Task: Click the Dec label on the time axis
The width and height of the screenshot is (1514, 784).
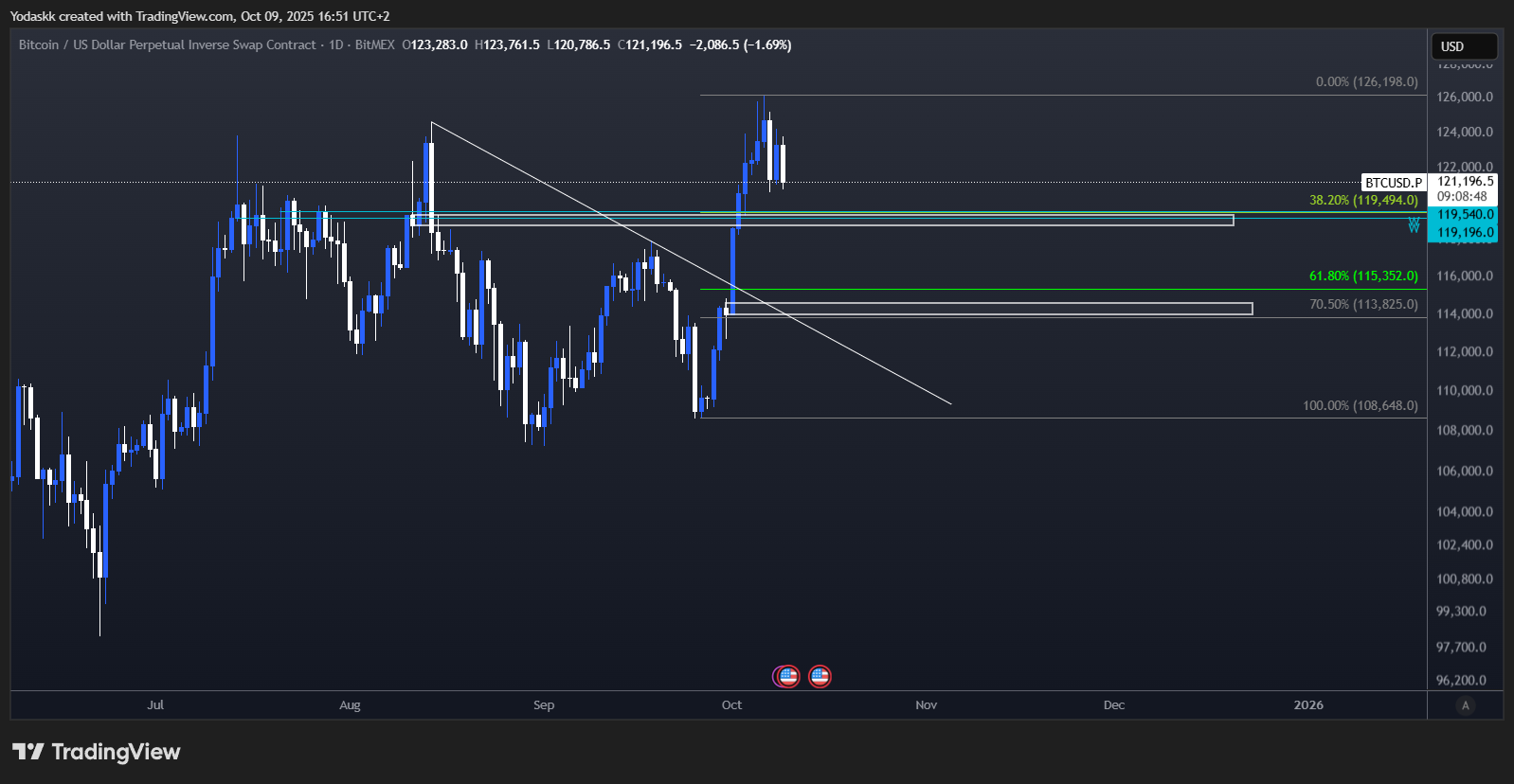Action: point(1114,705)
